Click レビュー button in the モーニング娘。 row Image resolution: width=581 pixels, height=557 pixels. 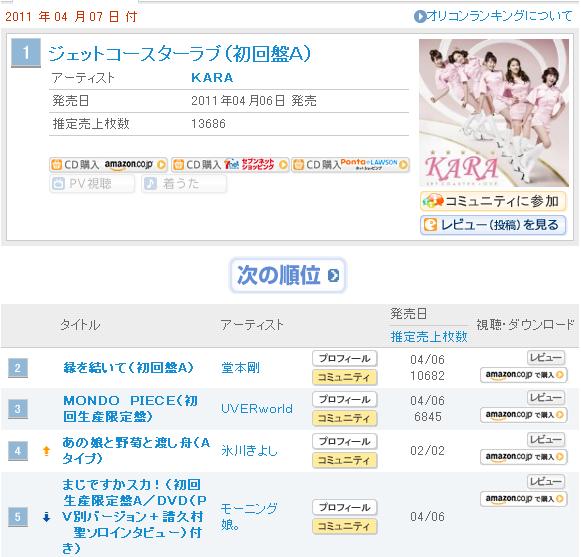click(546, 482)
